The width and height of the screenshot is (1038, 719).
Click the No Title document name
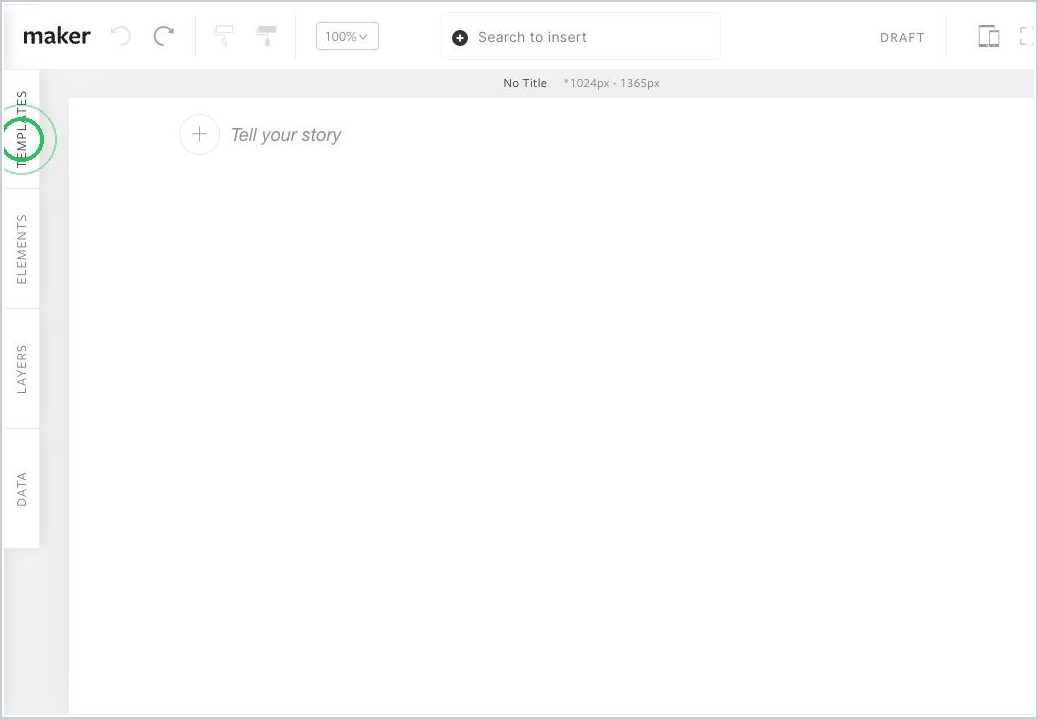(525, 83)
